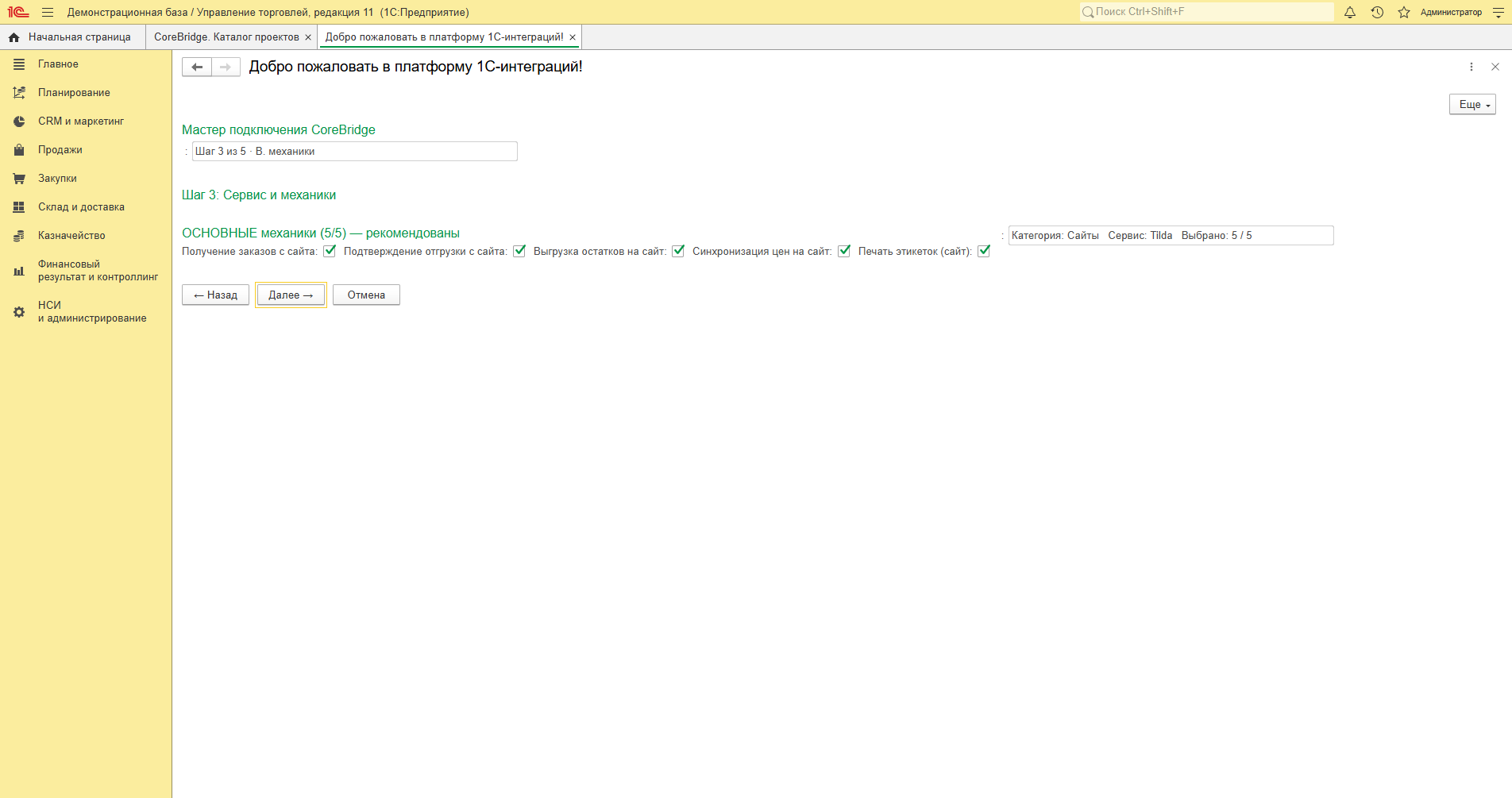Click the Главное section icon
Image resolution: width=1512 pixels, height=798 pixels.
pyautogui.click(x=19, y=64)
